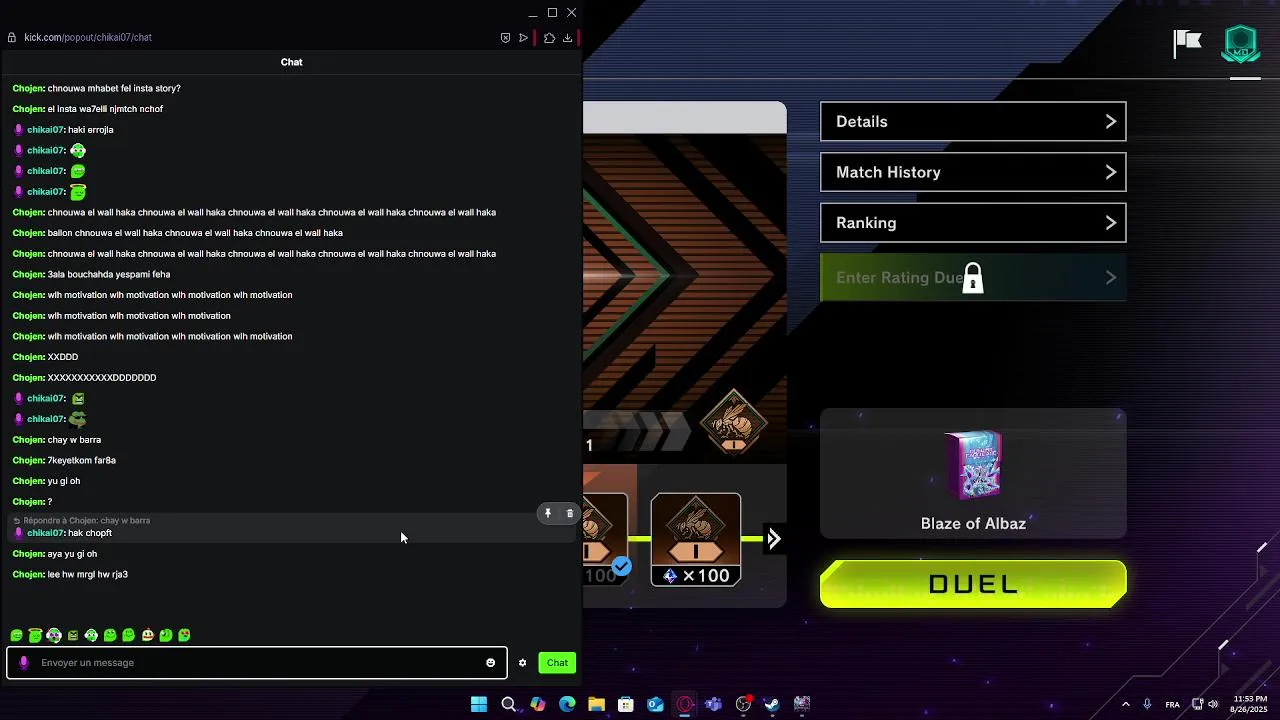Click the tray microphone icon
The height and width of the screenshot is (720, 1280).
click(1147, 704)
